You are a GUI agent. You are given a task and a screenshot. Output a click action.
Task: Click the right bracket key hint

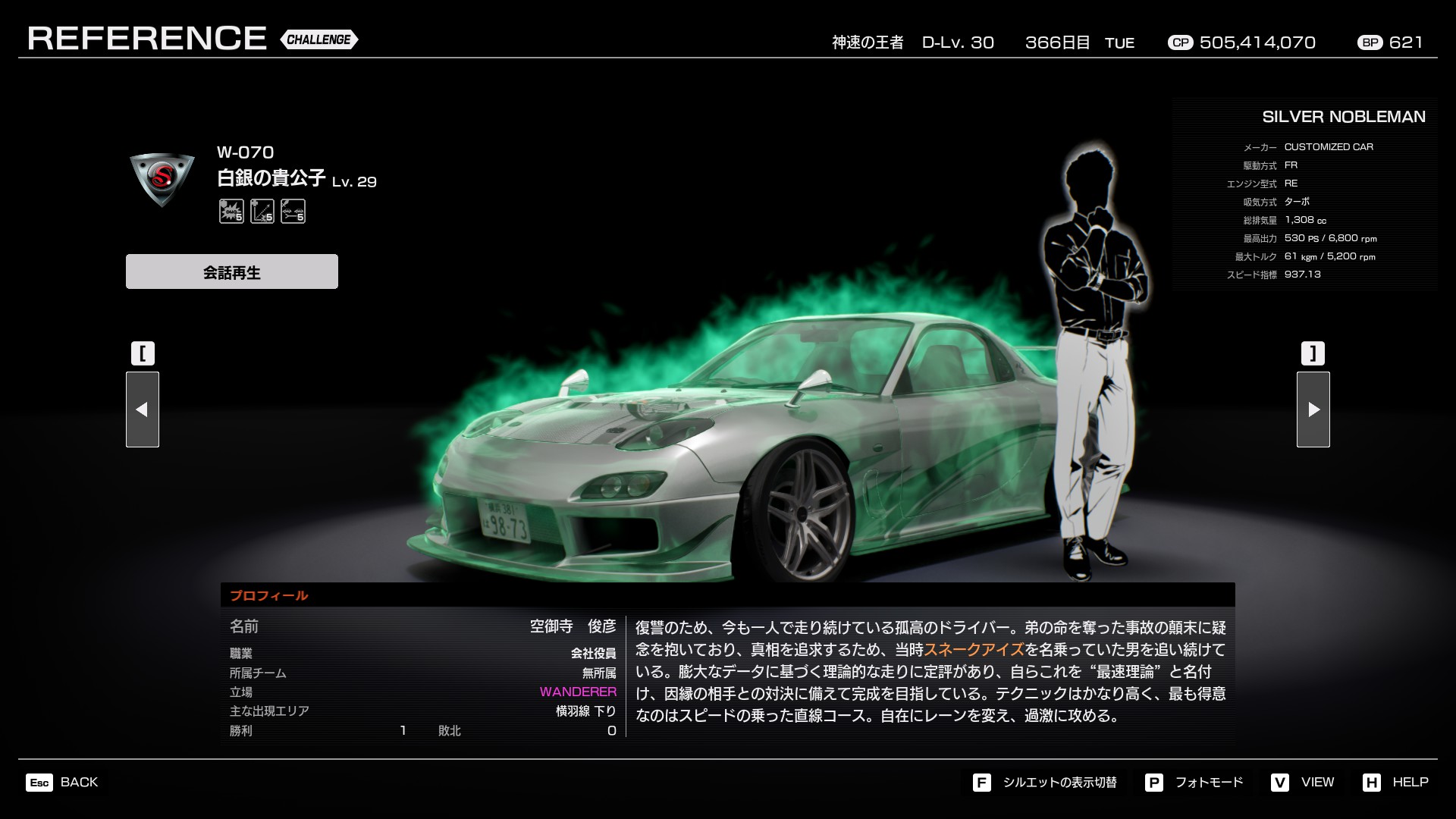(1313, 353)
